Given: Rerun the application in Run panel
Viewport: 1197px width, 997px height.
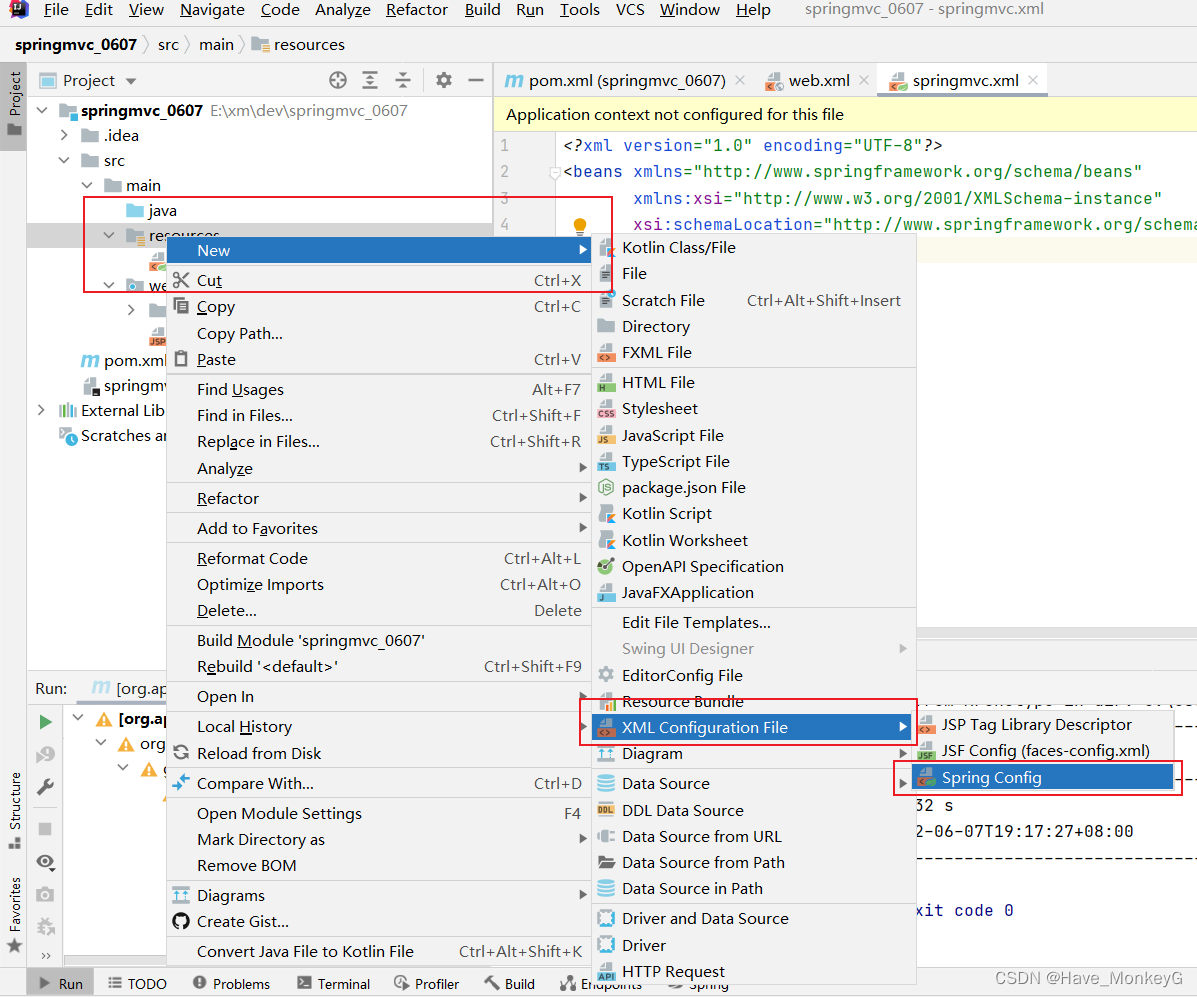Looking at the screenshot, I should (x=44, y=721).
